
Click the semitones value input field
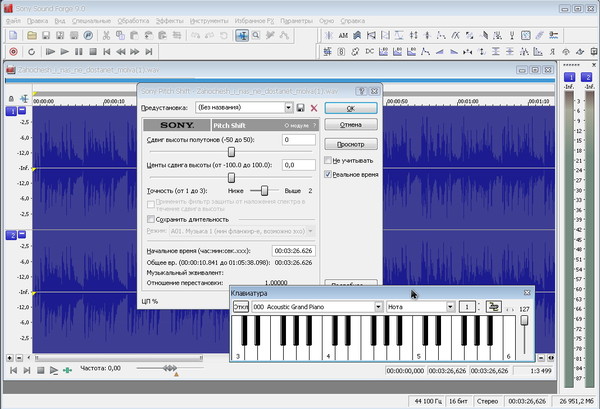coord(298,140)
